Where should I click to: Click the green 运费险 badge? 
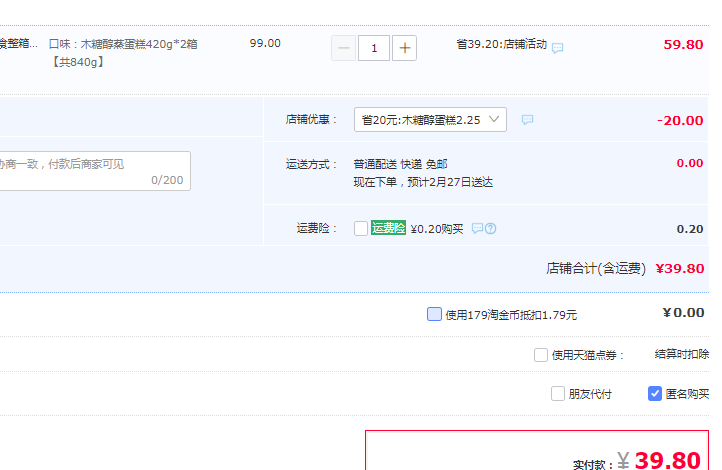(x=388, y=228)
